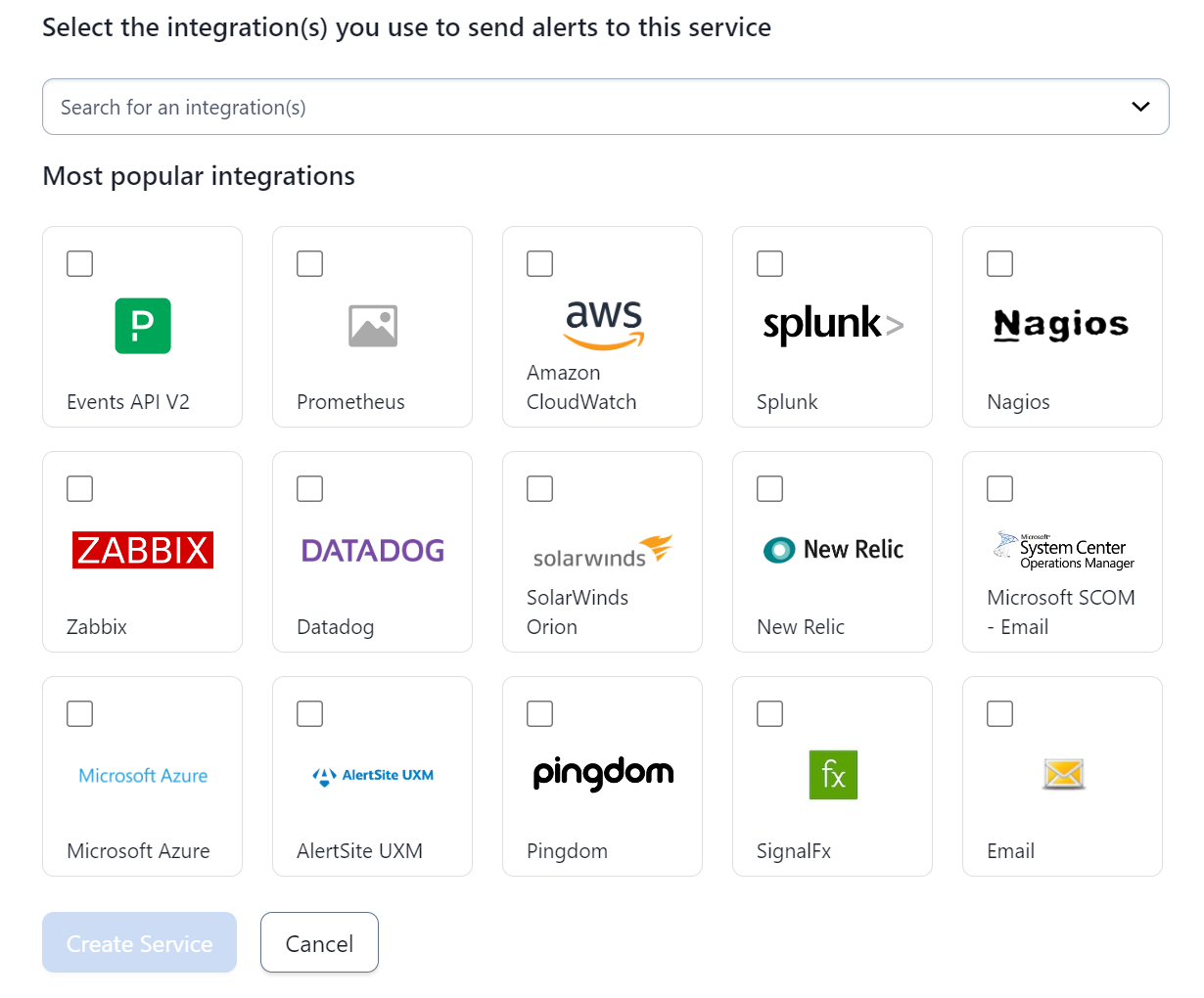Enable the Pingdom checkbox
The width and height of the screenshot is (1204, 998).
point(540,714)
